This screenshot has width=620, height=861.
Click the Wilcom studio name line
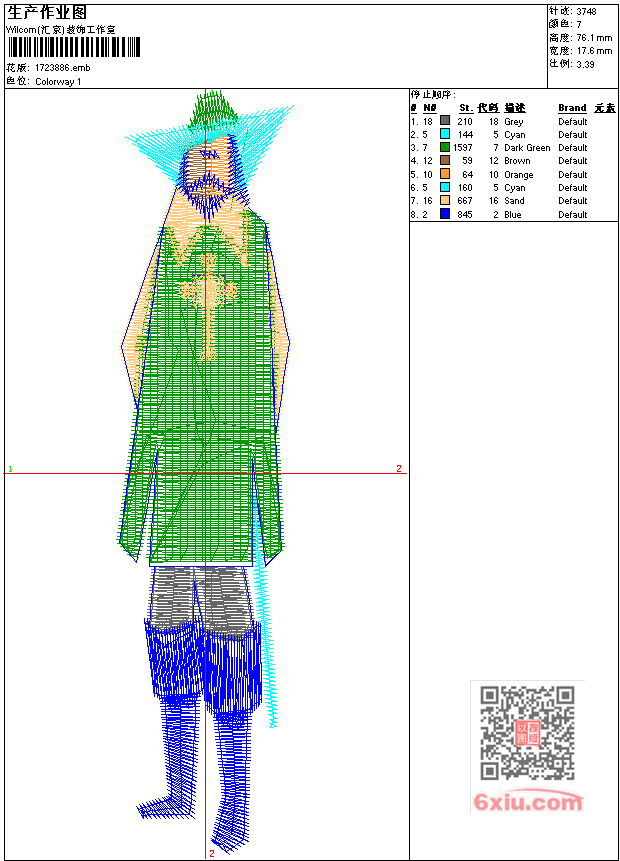pos(60,30)
